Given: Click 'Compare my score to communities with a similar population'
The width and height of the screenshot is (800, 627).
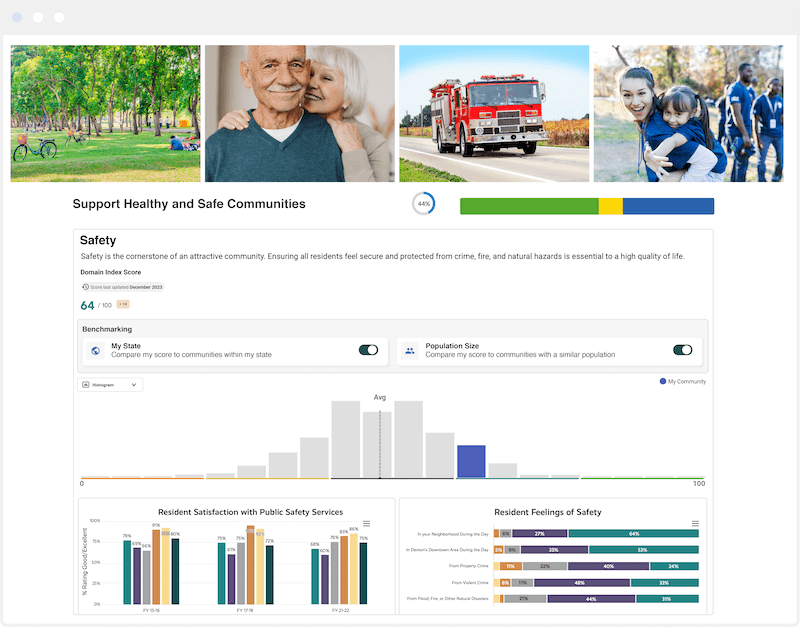Looking at the screenshot, I should tap(520, 355).
